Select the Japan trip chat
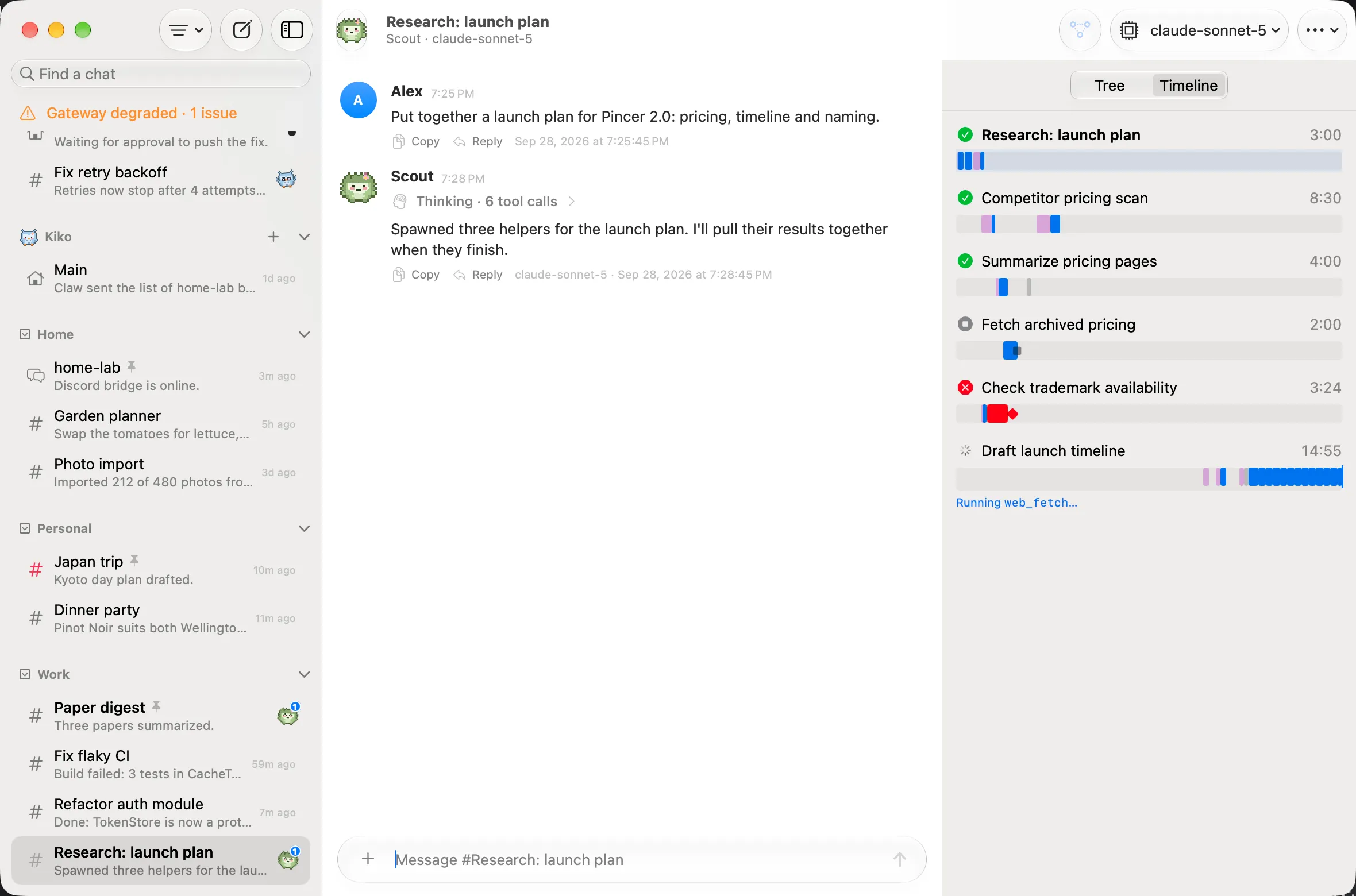This screenshot has height=896, width=1356. point(161,570)
